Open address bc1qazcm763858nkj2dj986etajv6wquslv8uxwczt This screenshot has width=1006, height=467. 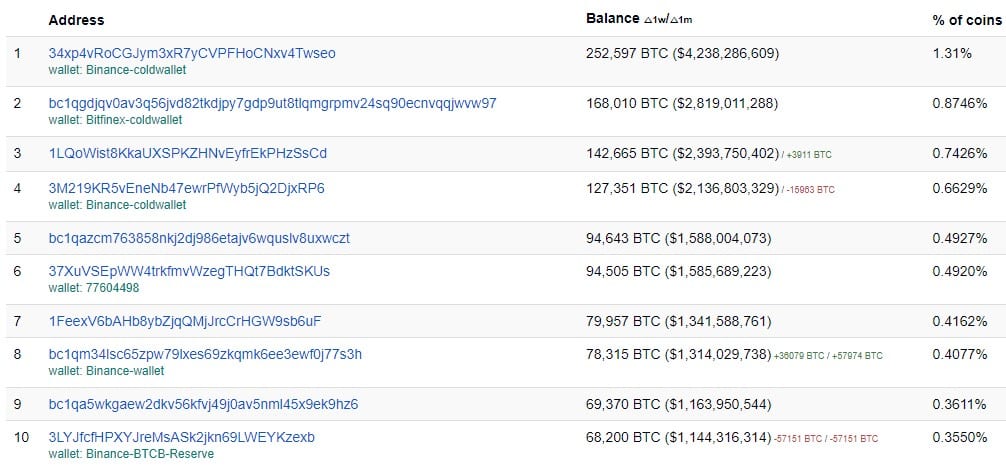point(200,238)
